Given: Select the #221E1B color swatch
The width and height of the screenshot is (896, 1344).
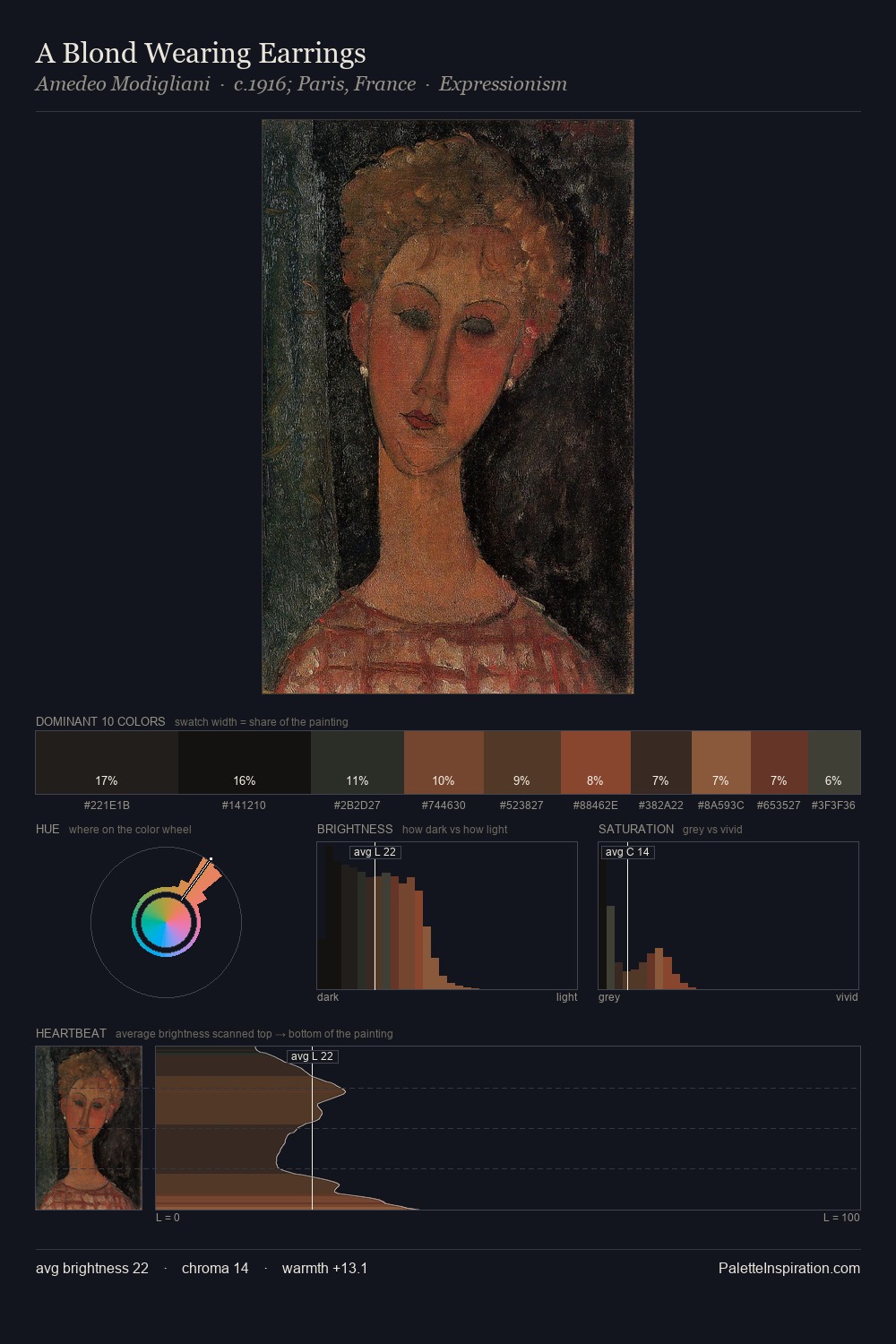Looking at the screenshot, I should pyautogui.click(x=107, y=762).
